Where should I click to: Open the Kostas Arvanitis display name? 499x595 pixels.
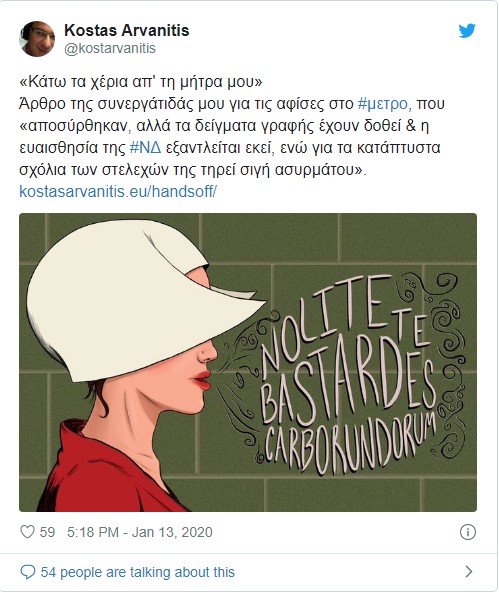(x=126, y=30)
